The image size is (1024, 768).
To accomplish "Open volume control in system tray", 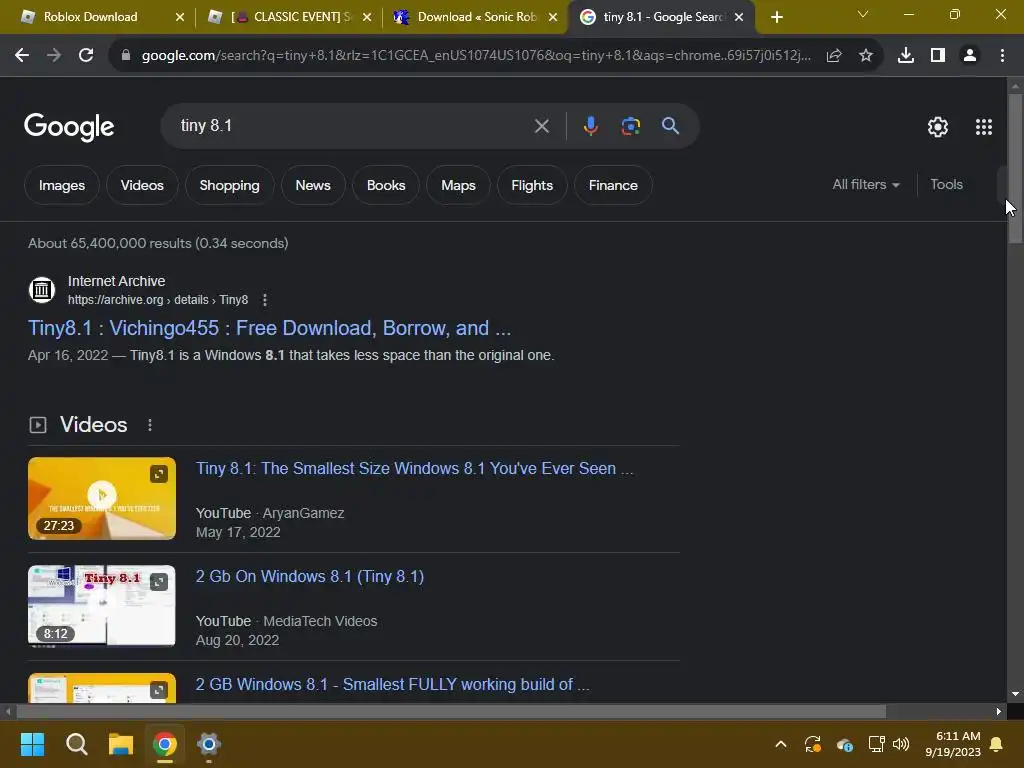I will (901, 744).
